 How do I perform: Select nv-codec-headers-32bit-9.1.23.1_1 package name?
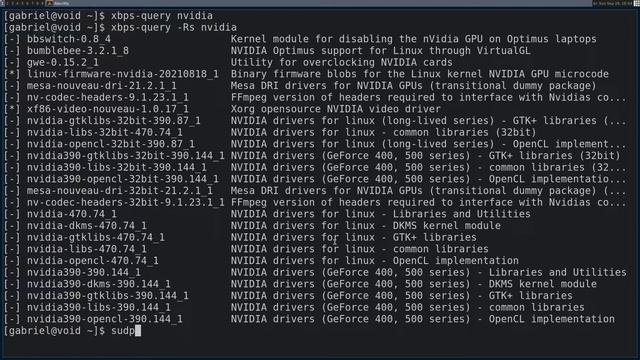tap(126, 202)
